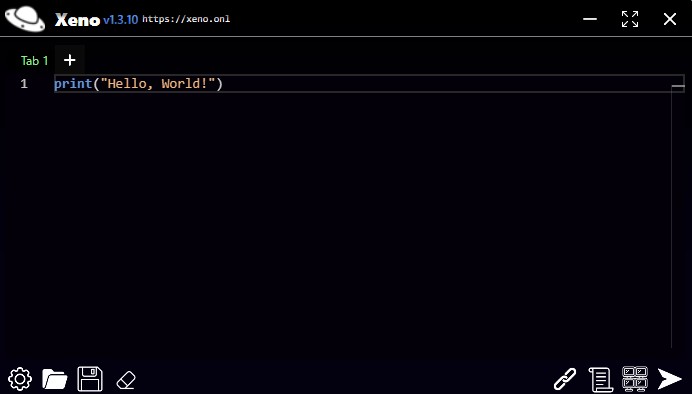This screenshot has height=394, width=692.
Task: Click the editor vertical scrollbar
Action: (677, 216)
